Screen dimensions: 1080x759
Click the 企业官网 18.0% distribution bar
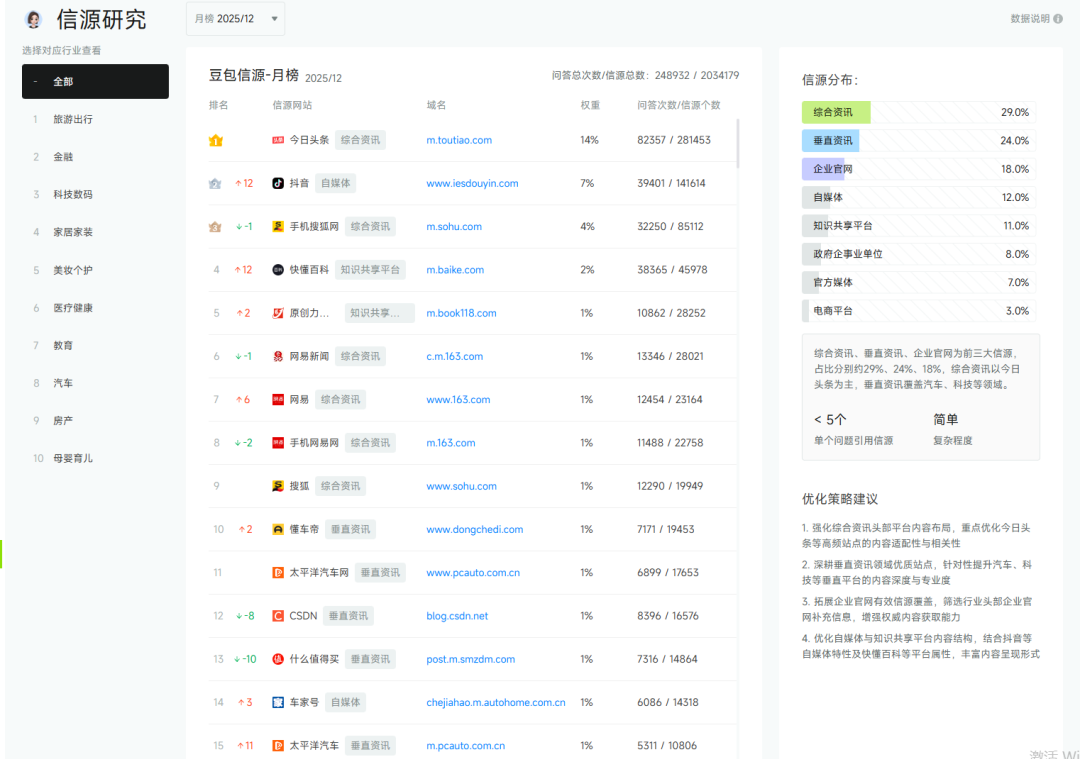919,169
